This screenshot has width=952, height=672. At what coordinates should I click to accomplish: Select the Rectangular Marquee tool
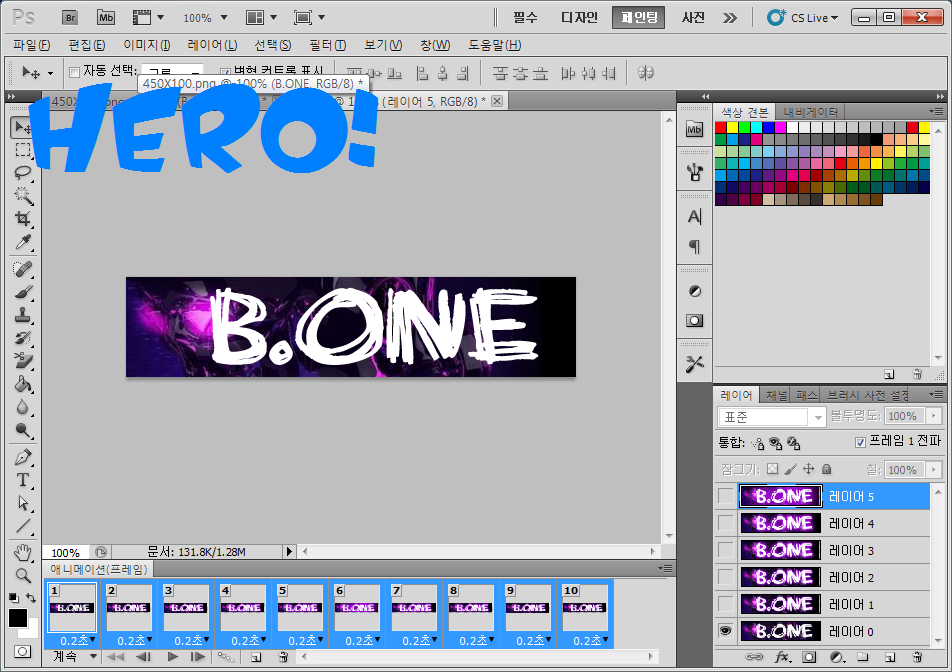tap(22, 150)
